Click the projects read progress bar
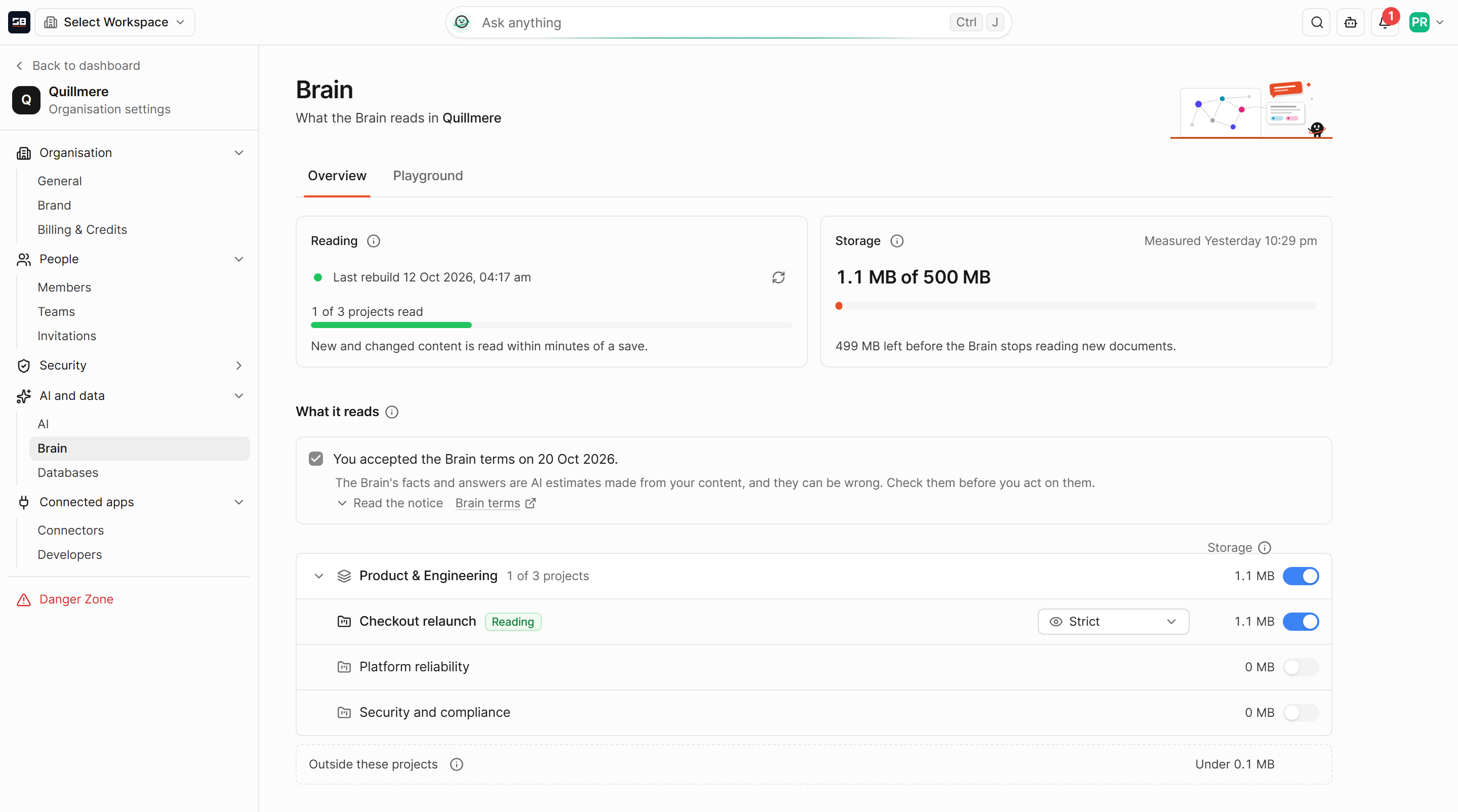The image size is (1458, 812). pos(551,326)
